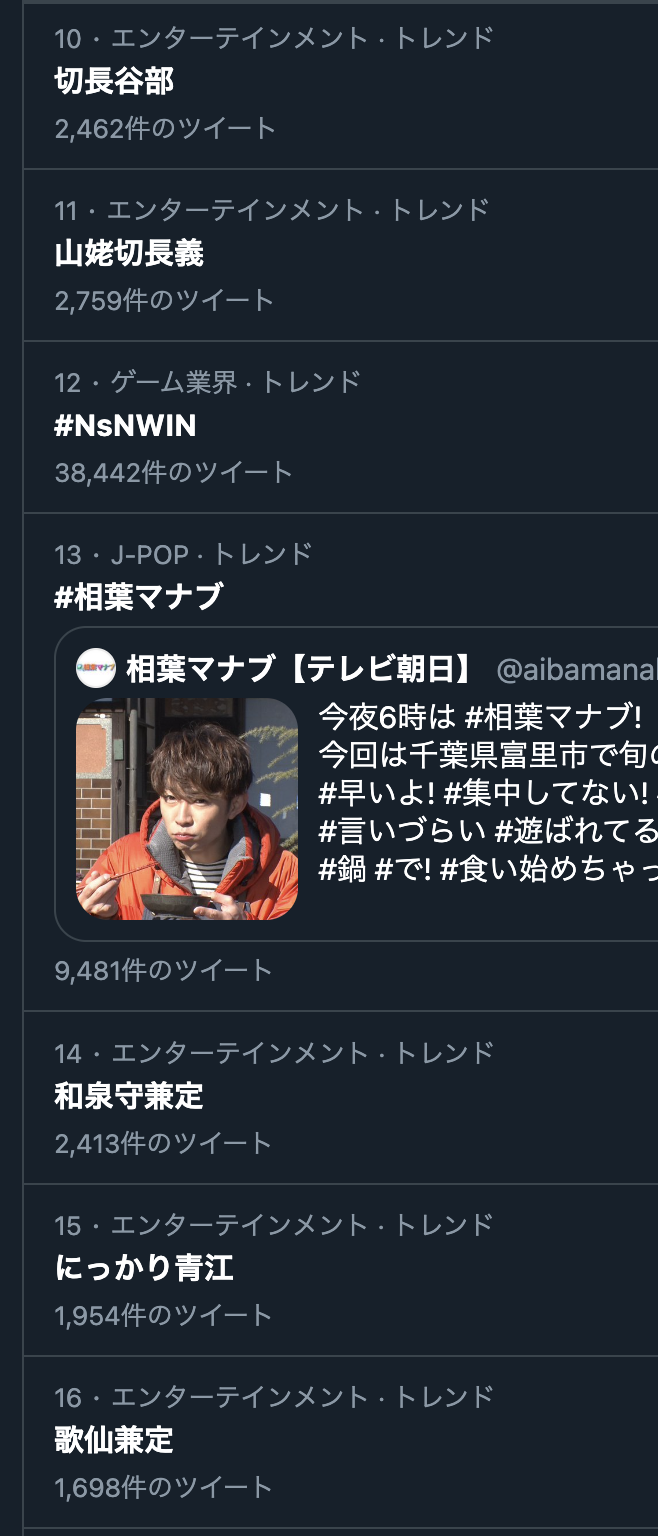Open the #NsNWIN hashtag trend
Screen dimensions: 658x1536
(125, 426)
